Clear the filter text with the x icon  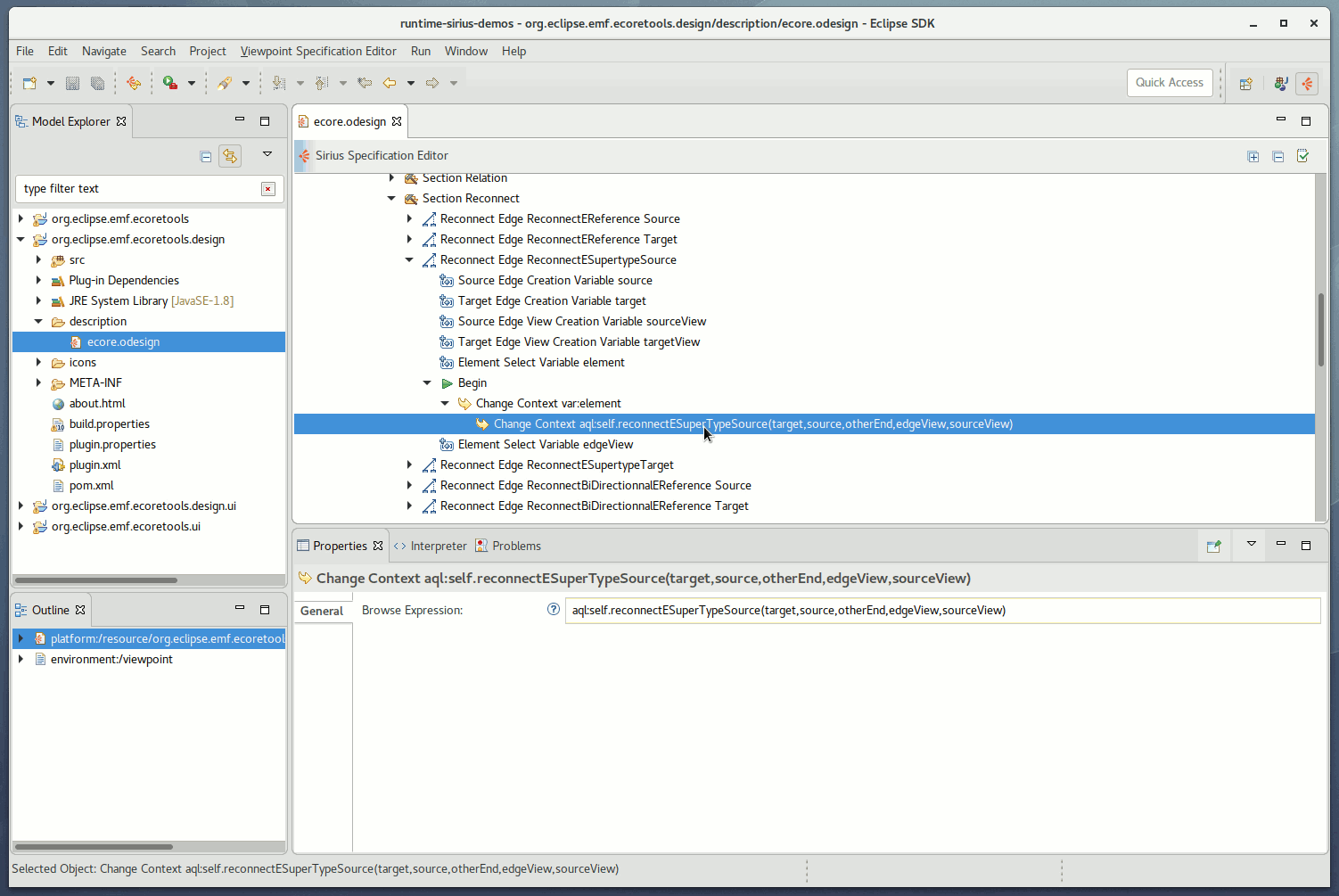coord(267,188)
